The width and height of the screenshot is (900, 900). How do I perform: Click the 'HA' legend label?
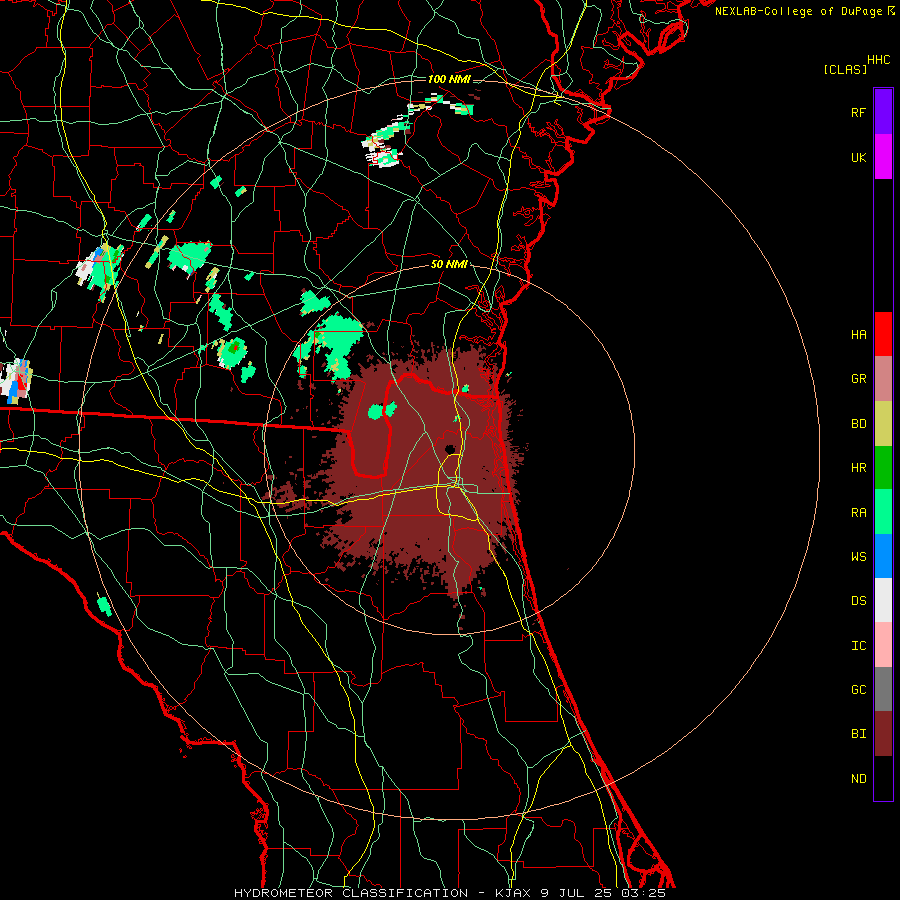click(x=859, y=335)
